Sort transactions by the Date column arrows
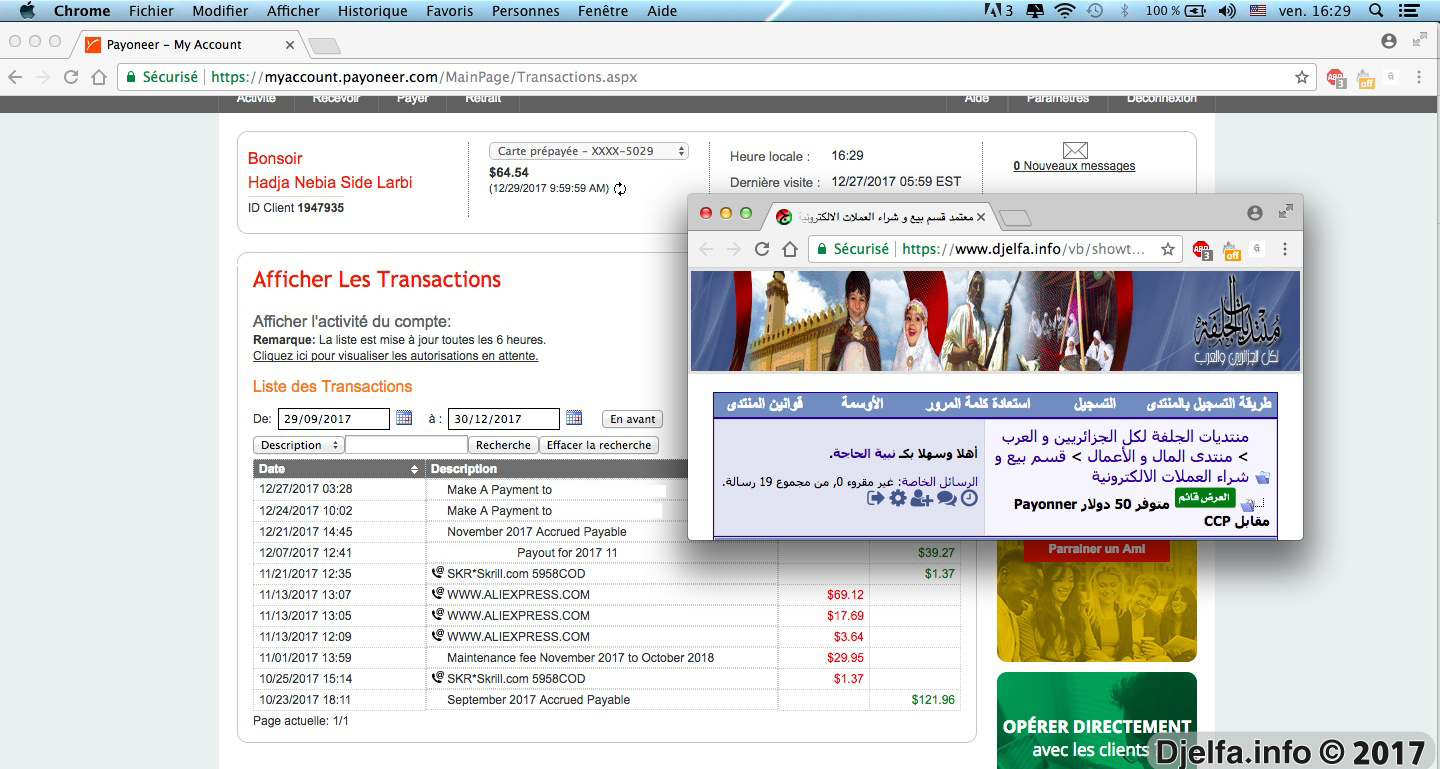Image resolution: width=1440 pixels, height=769 pixels. pos(415,469)
